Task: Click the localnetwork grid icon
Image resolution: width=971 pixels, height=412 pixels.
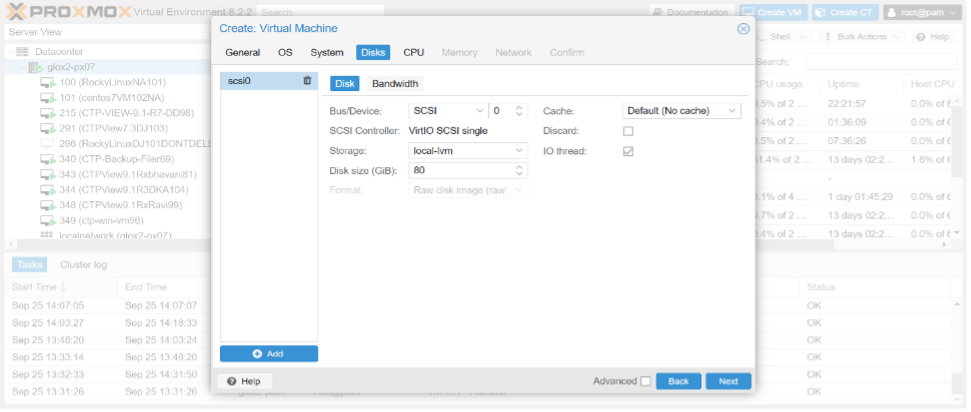Action: point(46,235)
